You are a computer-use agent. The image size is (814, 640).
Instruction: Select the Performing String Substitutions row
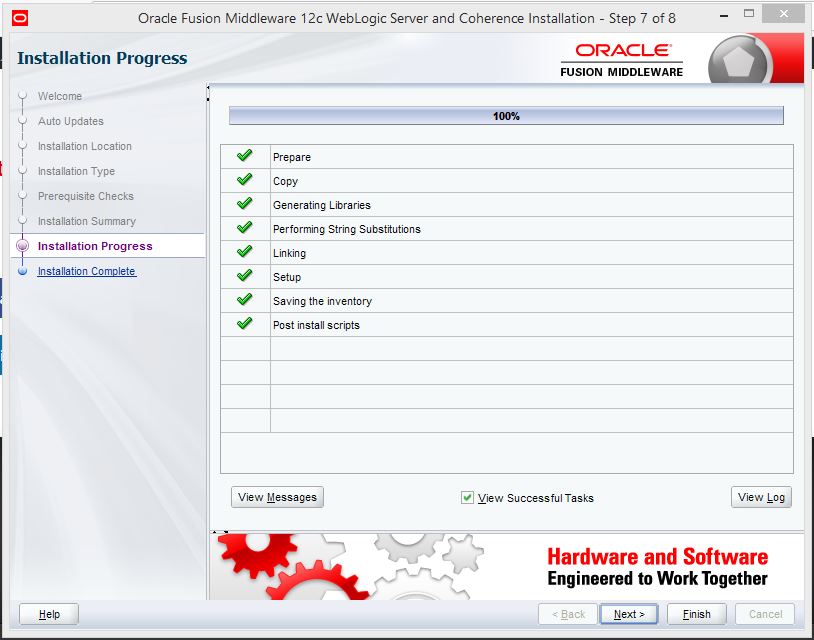coord(346,229)
